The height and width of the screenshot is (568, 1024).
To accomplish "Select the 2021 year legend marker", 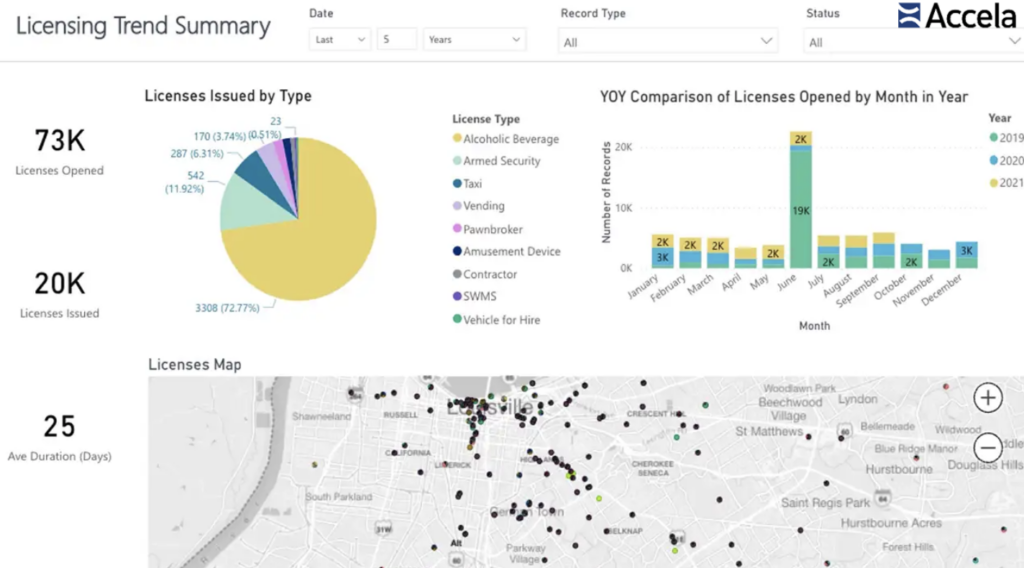I will click(993, 182).
